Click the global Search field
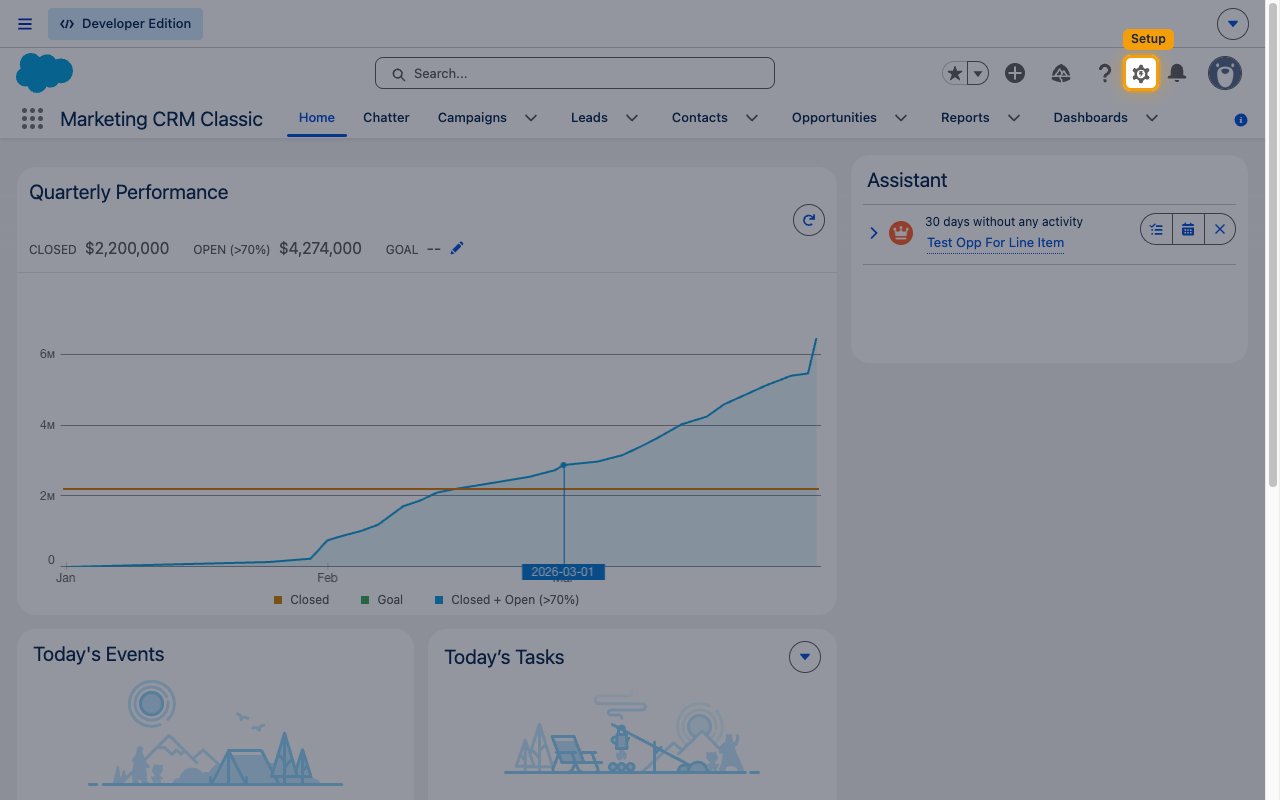Viewport: 1280px width, 800px height. 575,73
